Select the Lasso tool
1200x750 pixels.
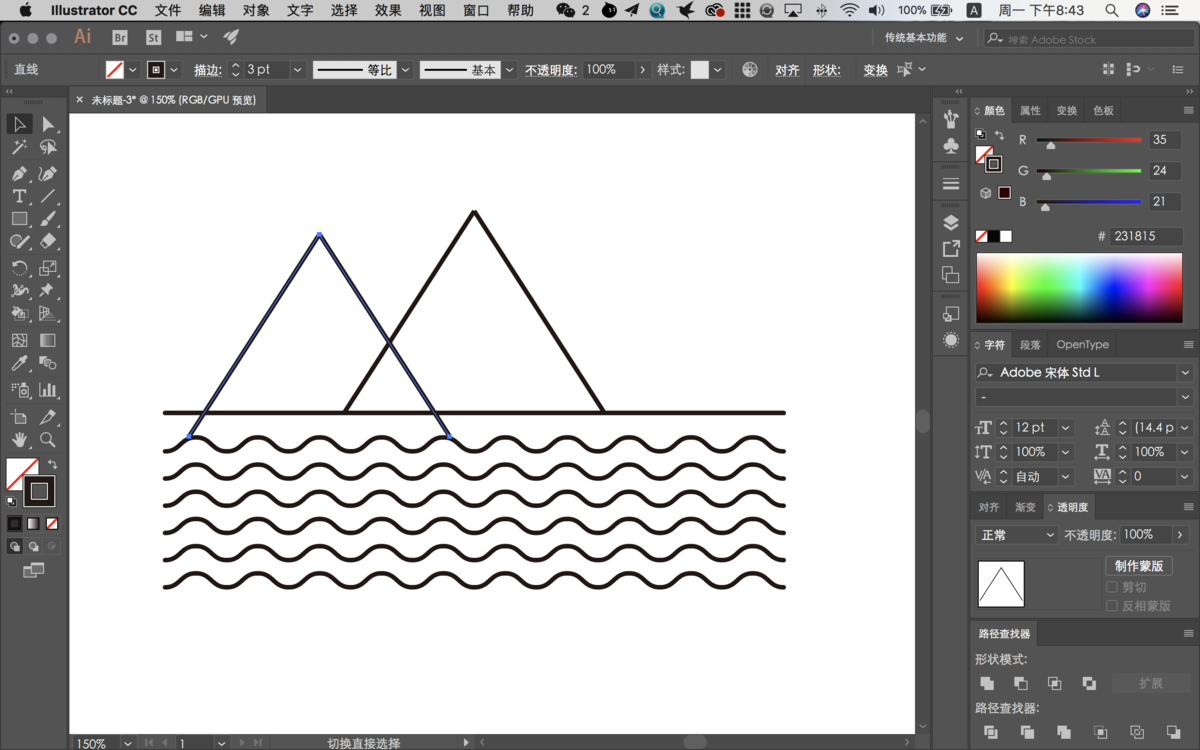(47, 148)
